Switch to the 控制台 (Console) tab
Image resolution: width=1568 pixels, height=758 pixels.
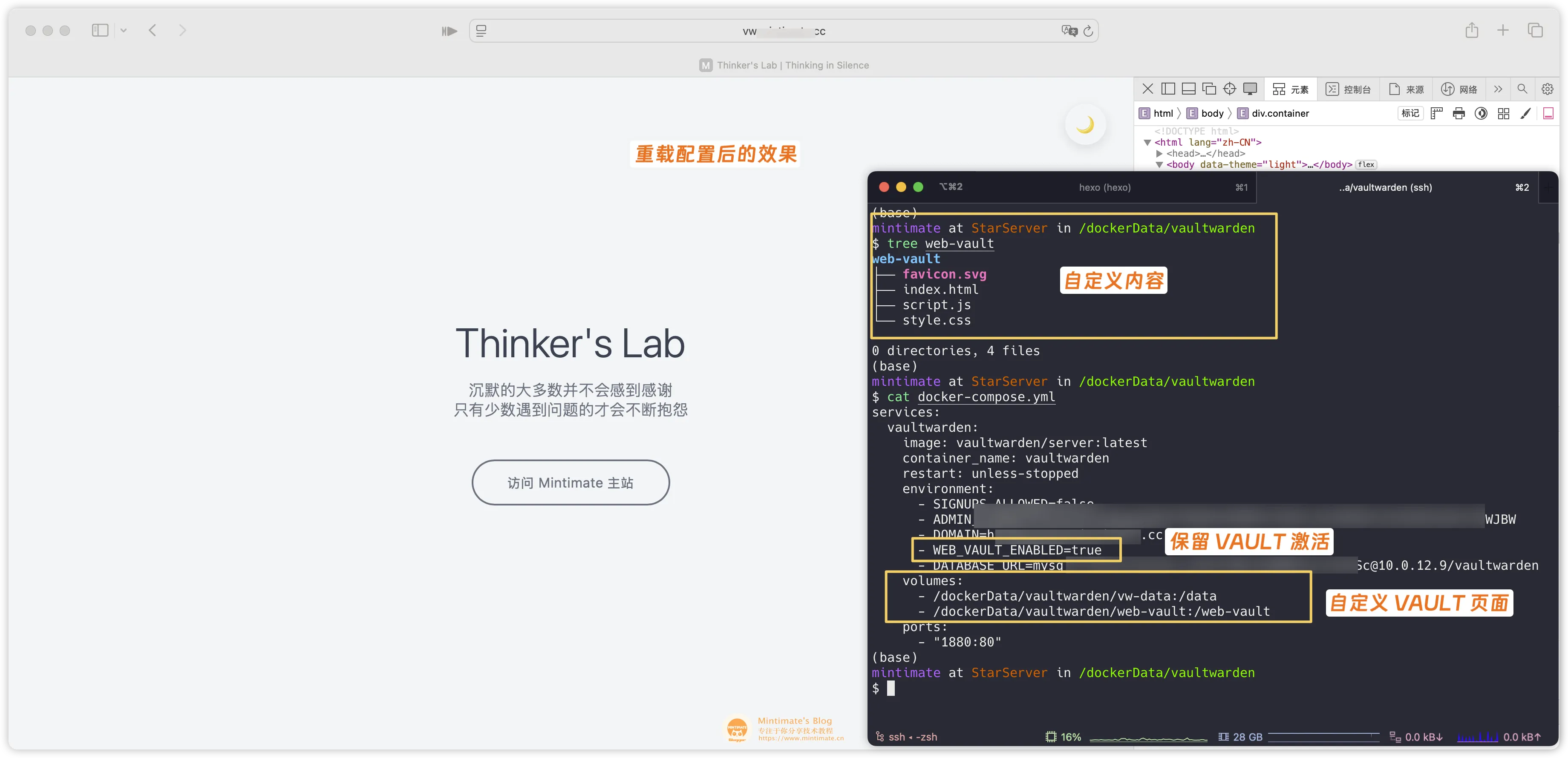(1348, 89)
